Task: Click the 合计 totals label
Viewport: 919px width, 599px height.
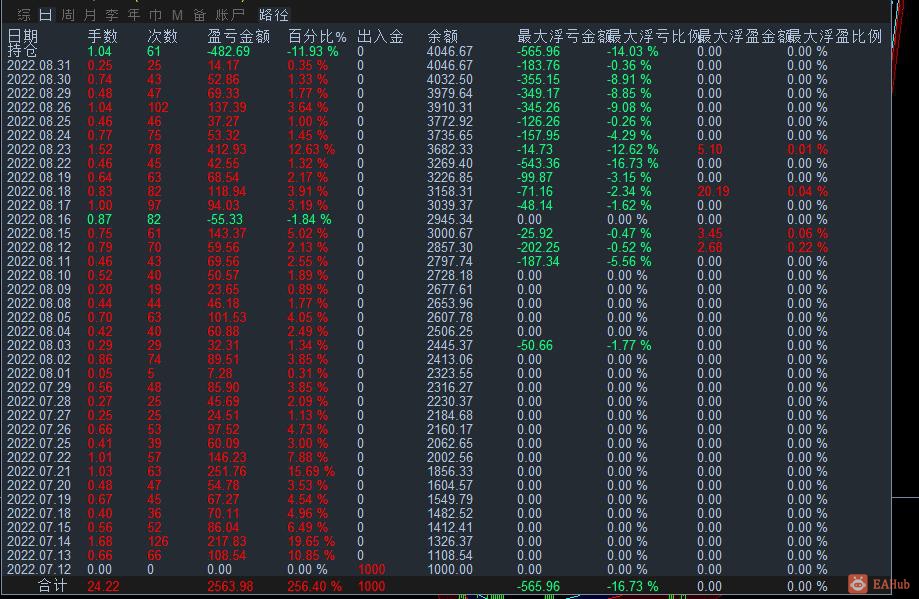Action: pyautogui.click(x=53, y=586)
